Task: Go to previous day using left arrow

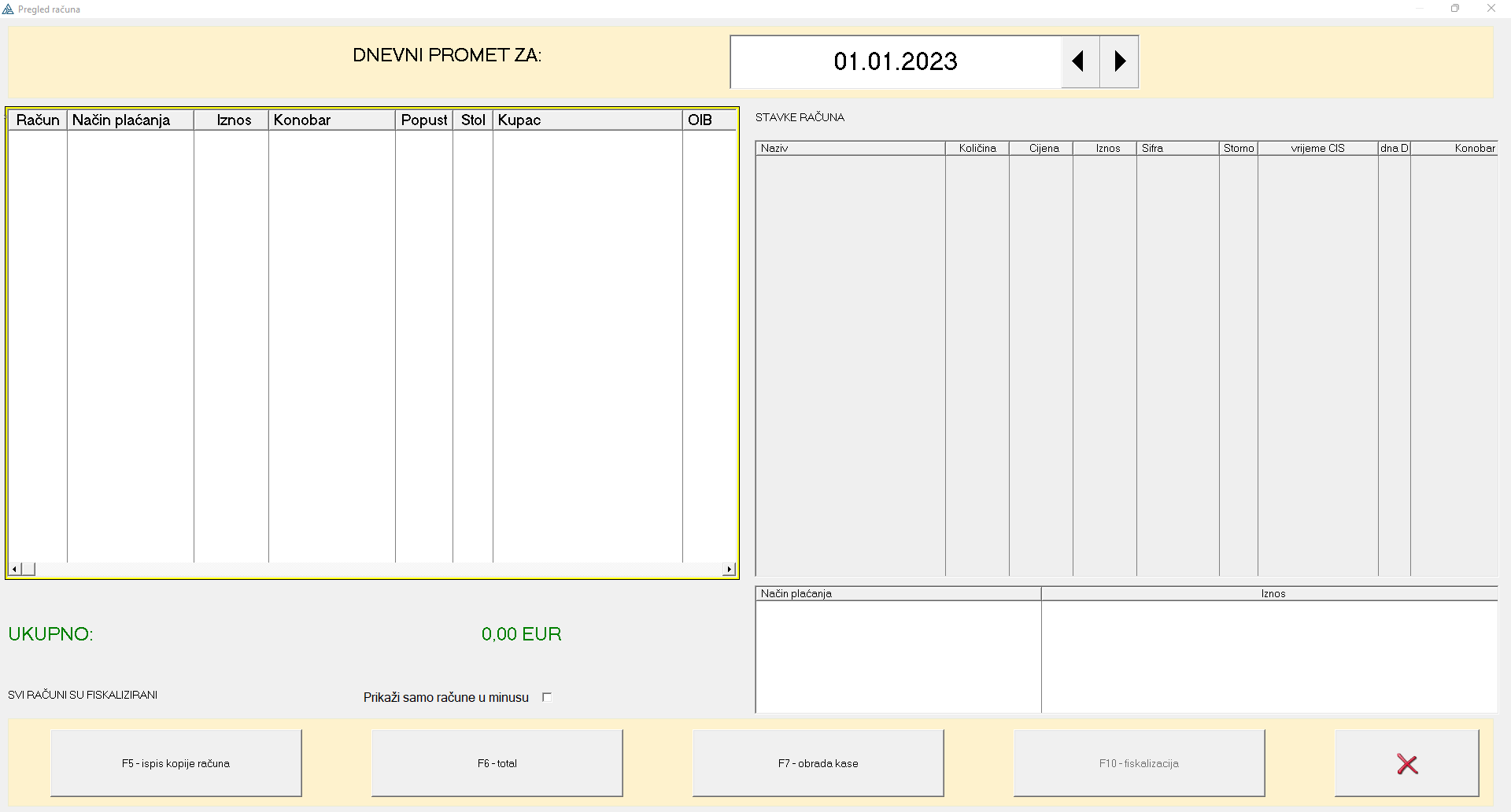Action: [1079, 61]
